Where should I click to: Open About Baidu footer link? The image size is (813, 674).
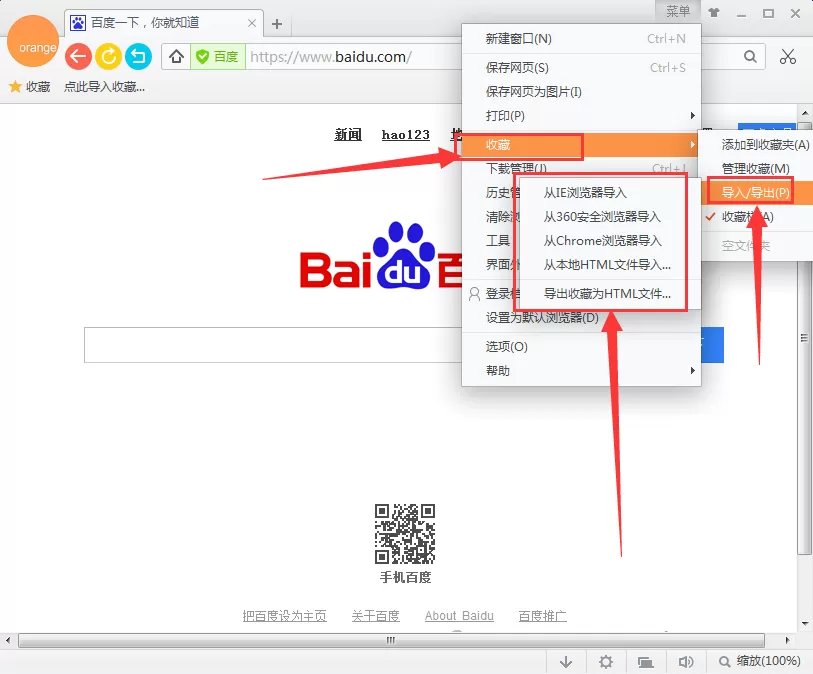[x=459, y=616]
